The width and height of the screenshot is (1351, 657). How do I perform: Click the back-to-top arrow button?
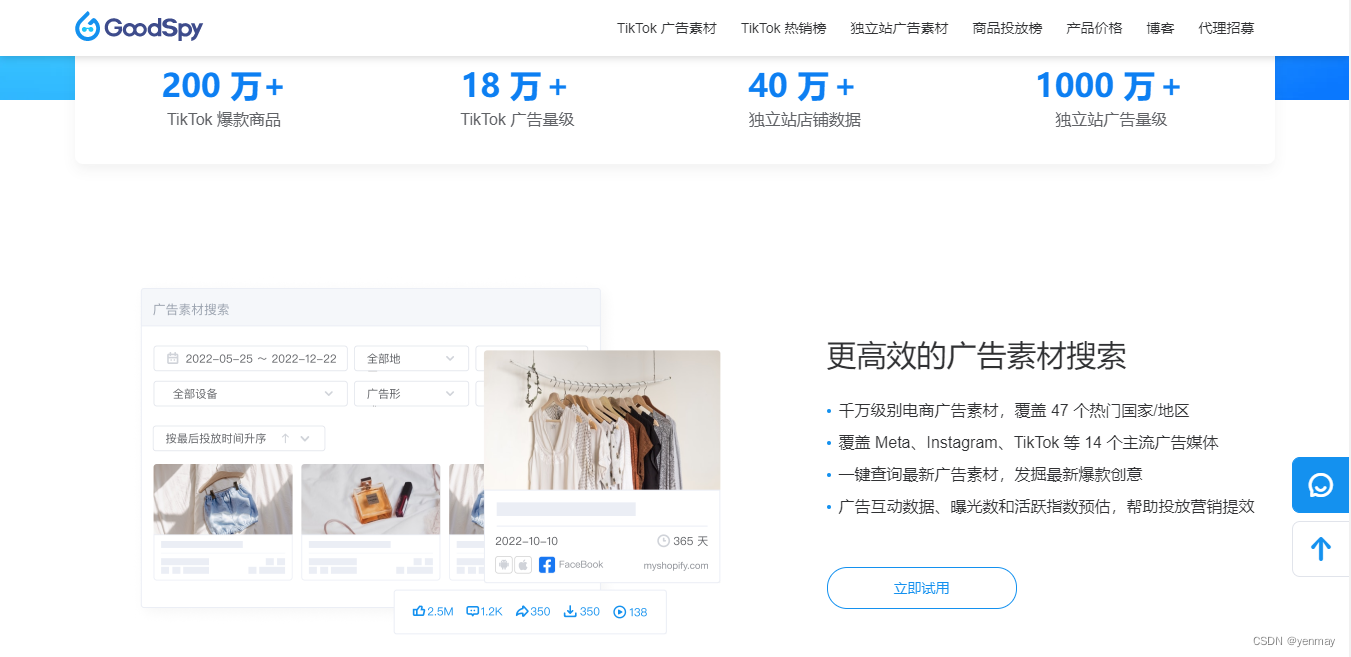click(1320, 549)
